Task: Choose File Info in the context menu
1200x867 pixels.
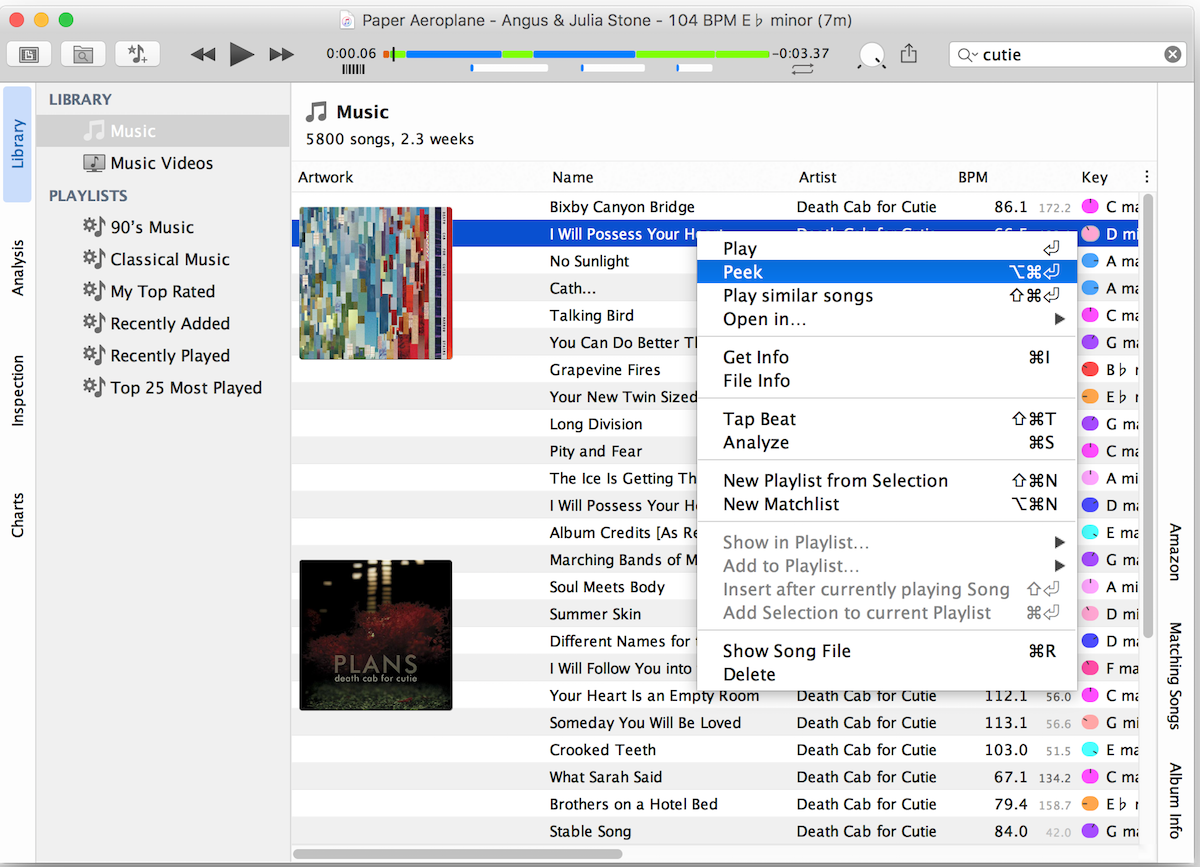Action: point(887,381)
